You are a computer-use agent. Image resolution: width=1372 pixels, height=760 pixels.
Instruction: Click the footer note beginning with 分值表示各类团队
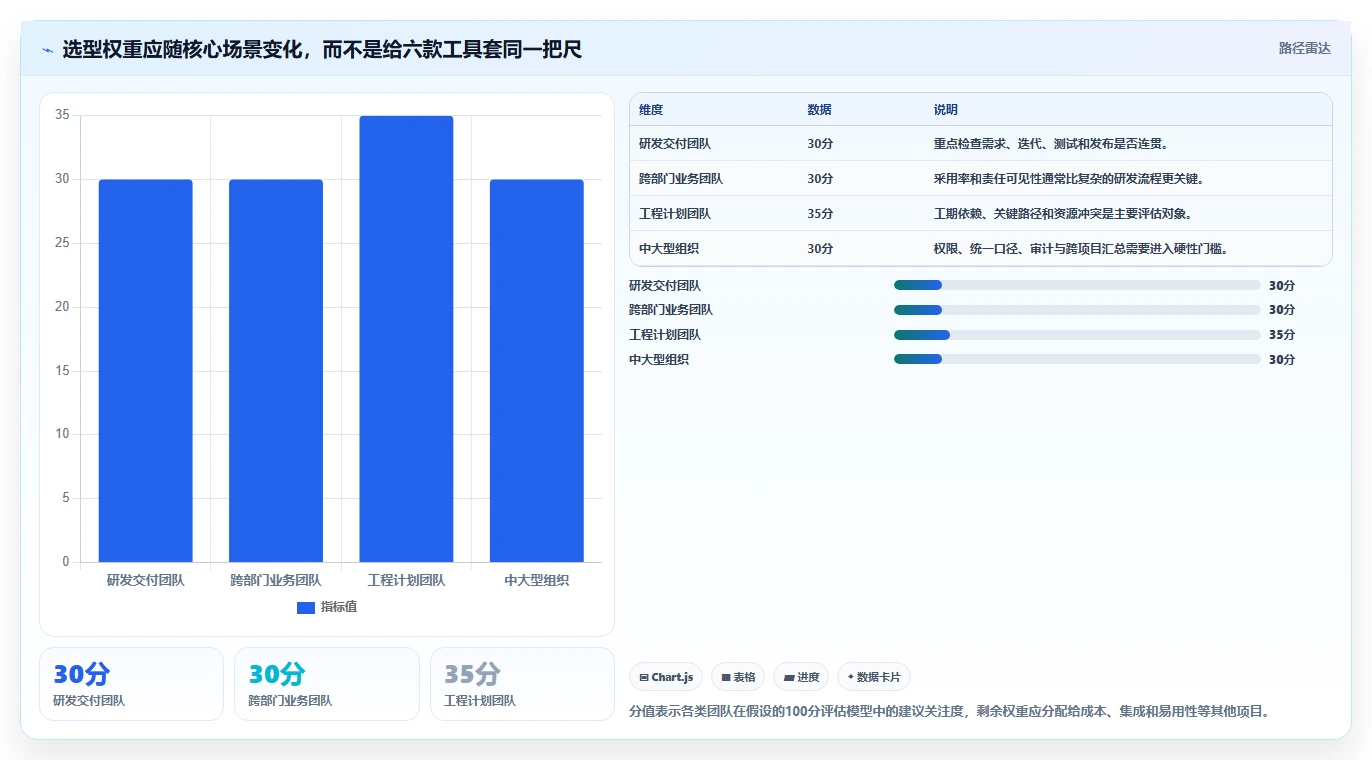pyautogui.click(x=950, y=712)
